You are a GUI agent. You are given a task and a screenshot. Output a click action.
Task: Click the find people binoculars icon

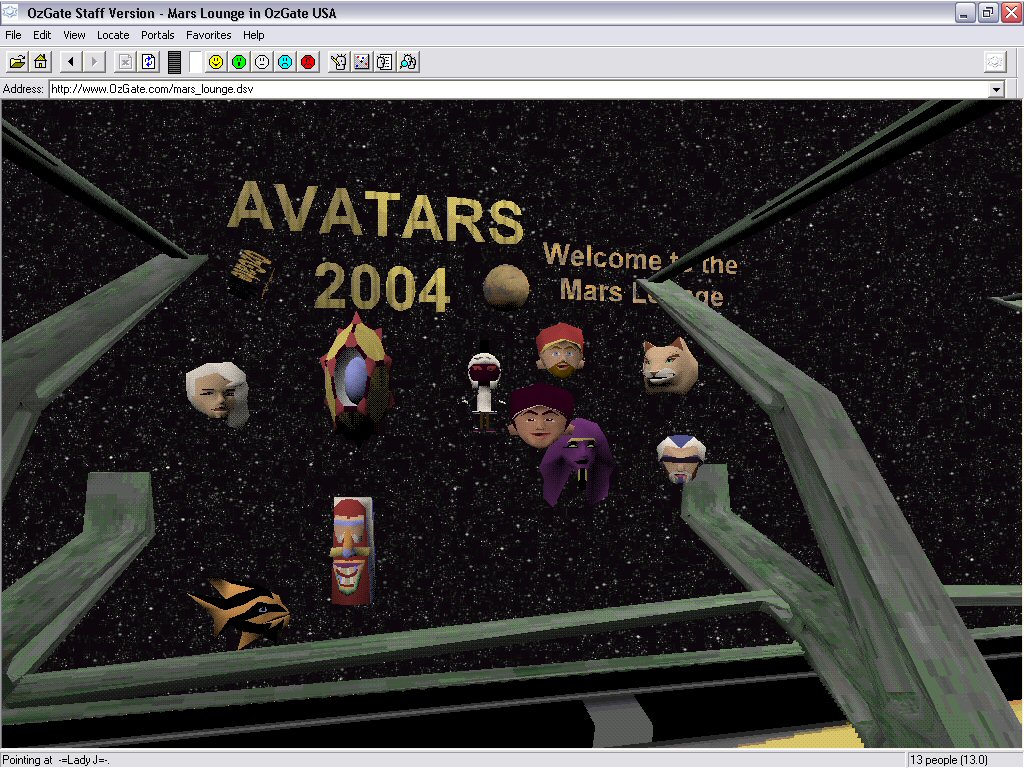click(x=408, y=62)
